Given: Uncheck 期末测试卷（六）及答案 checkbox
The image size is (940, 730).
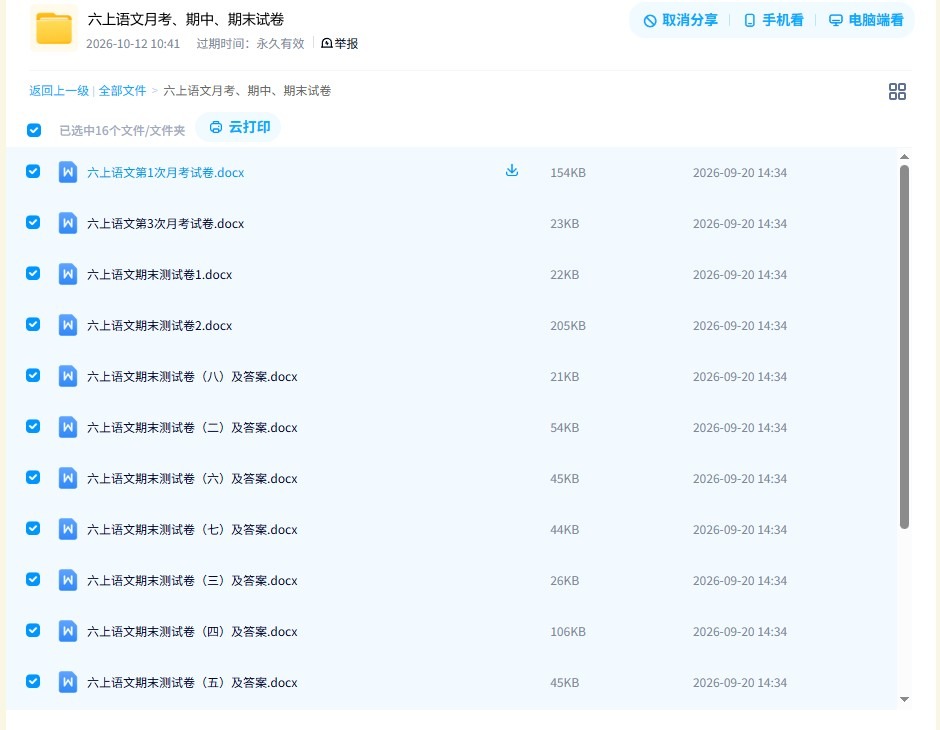Looking at the screenshot, I should (x=33, y=477).
